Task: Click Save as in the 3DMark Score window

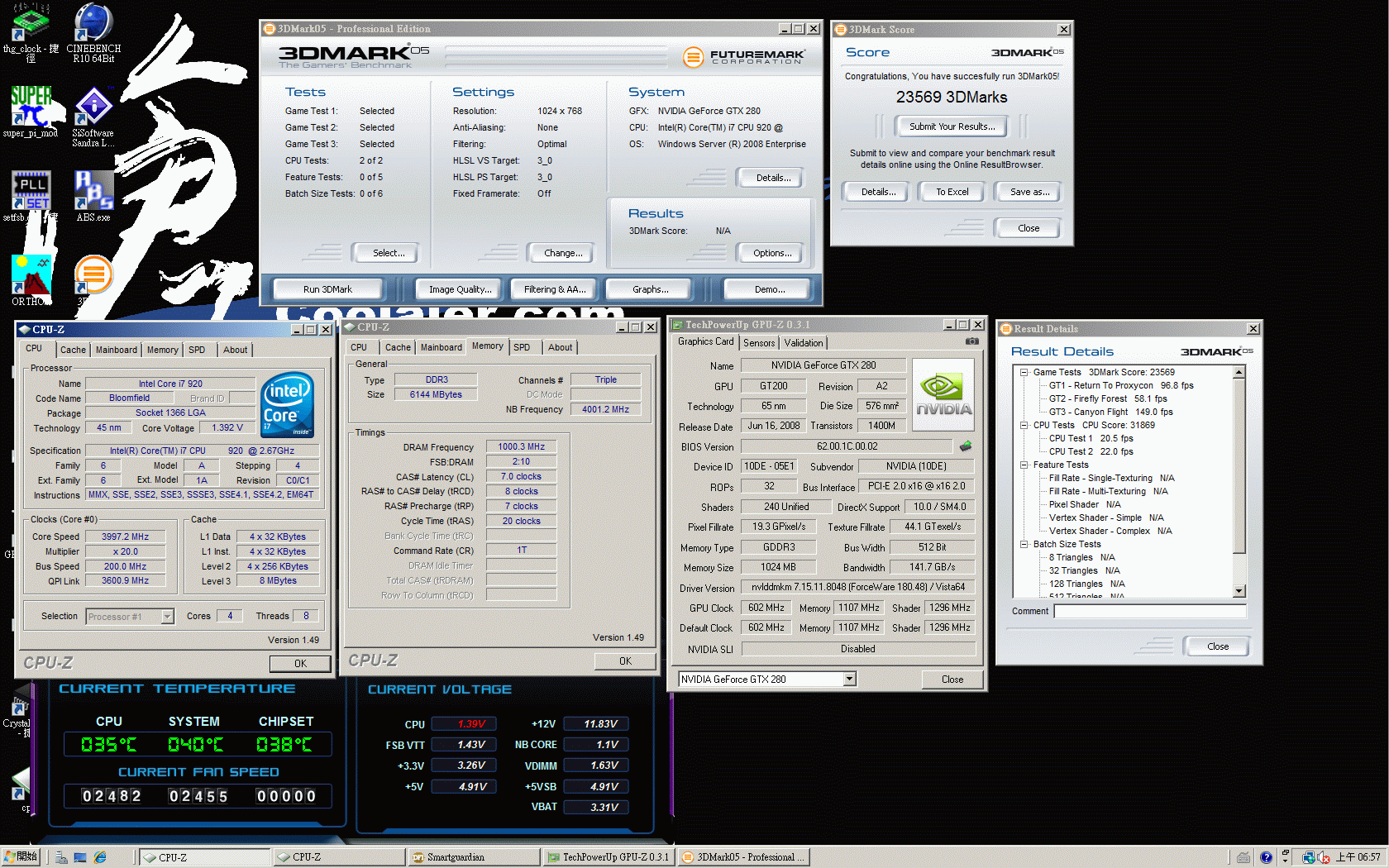Action: click(1029, 192)
